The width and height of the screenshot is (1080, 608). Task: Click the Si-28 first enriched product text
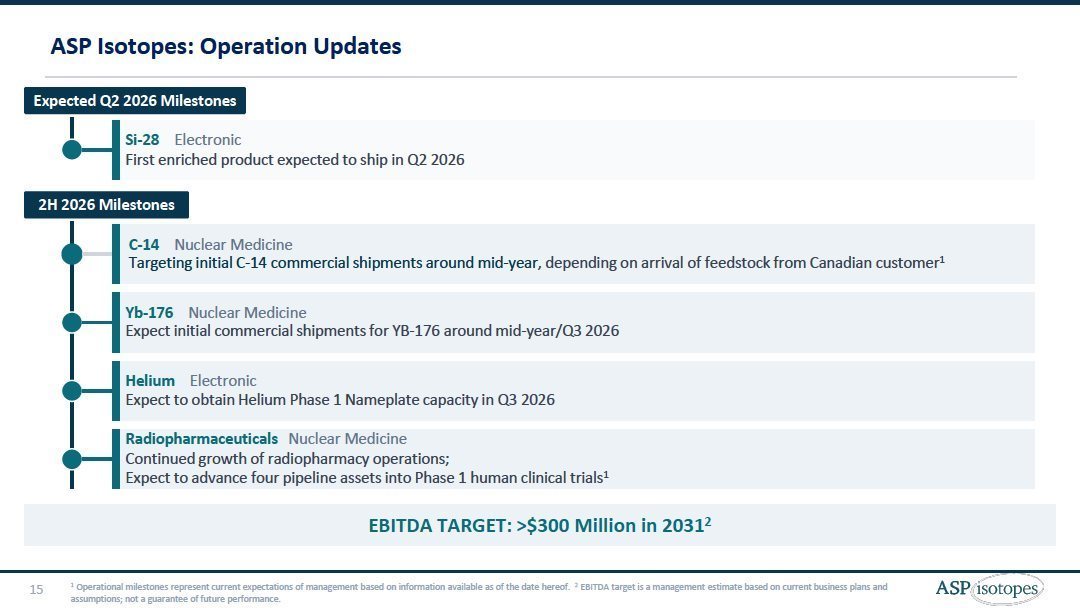click(294, 160)
